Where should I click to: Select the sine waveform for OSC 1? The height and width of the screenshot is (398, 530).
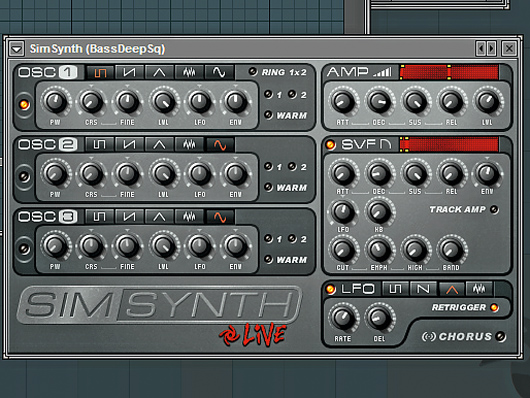click(219, 72)
